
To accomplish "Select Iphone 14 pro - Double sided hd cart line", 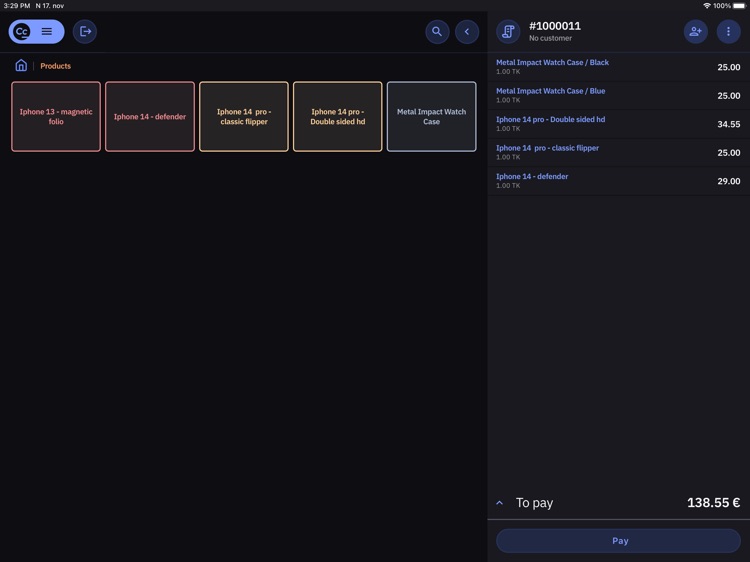I will (618, 124).
